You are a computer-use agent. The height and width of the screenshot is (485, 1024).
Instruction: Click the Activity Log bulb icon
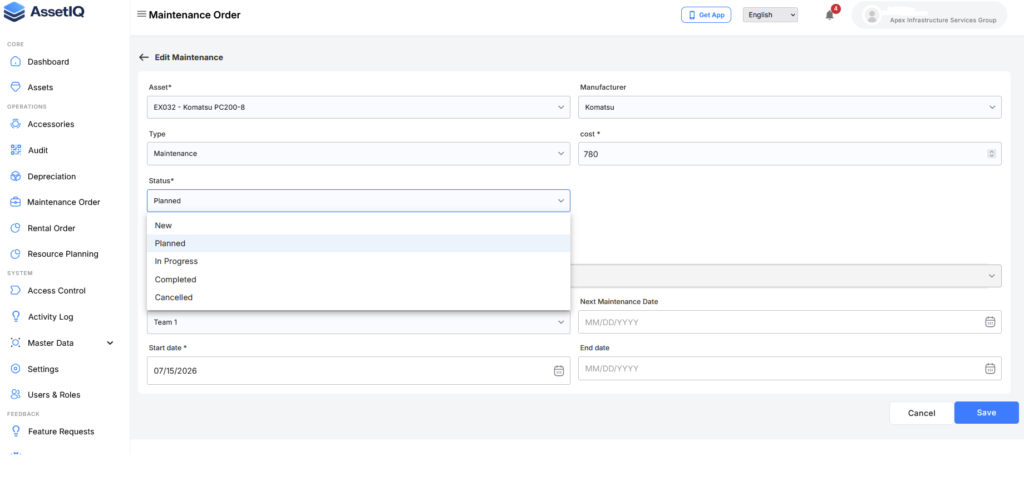point(16,317)
